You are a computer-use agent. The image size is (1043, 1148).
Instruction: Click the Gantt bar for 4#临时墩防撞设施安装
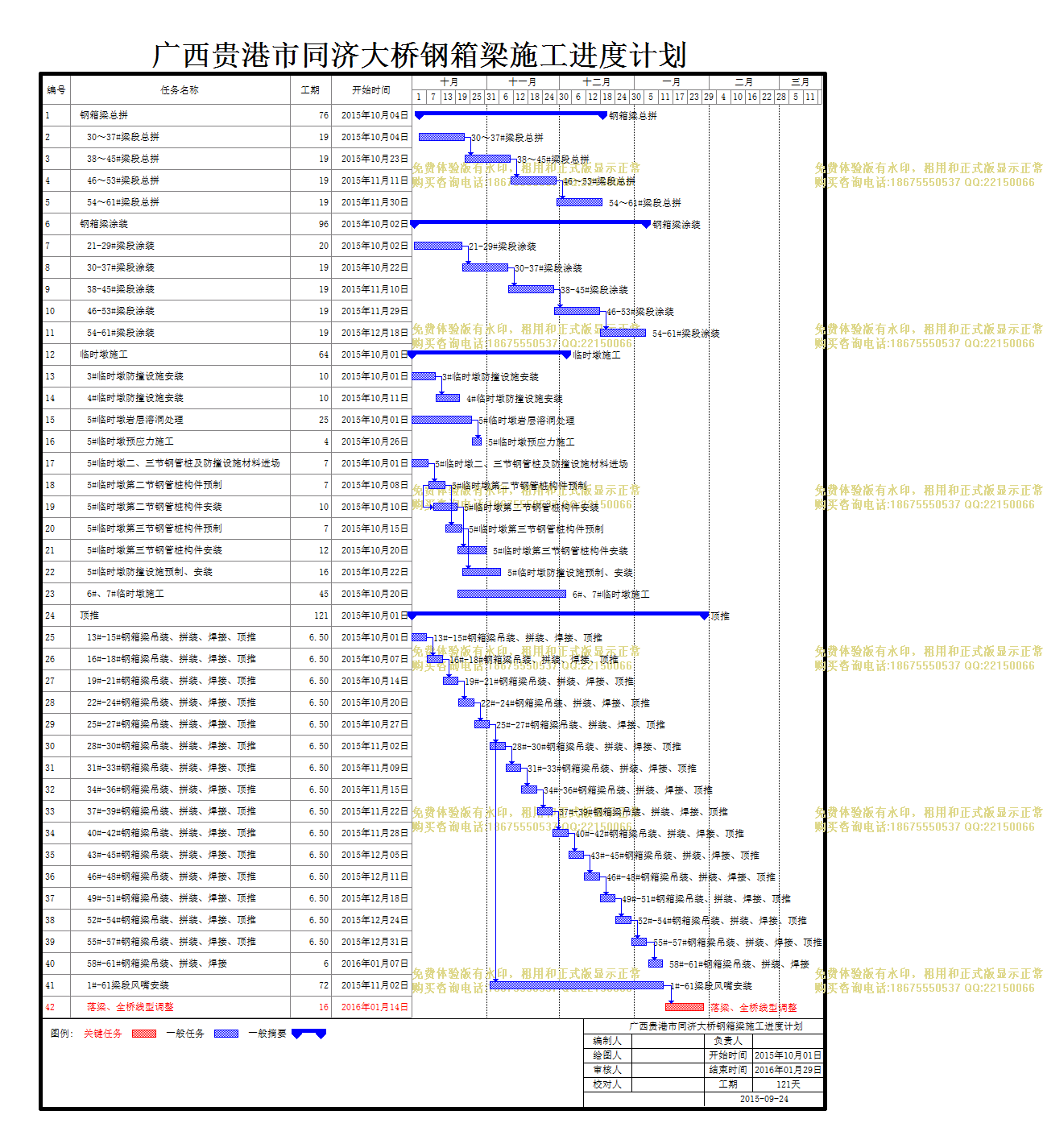[x=448, y=398]
